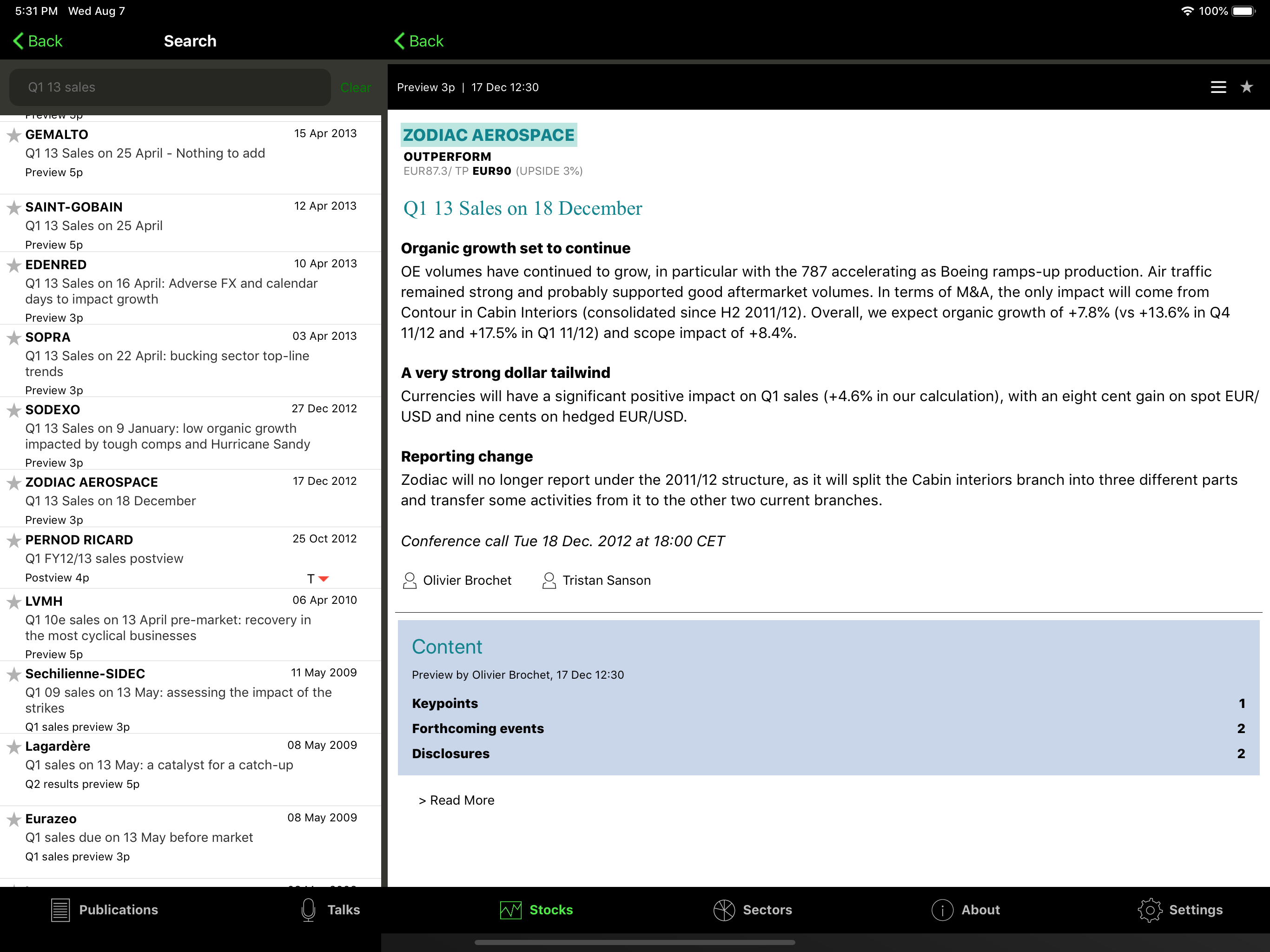Focus the 'Q1 13 sales' search field
This screenshot has width=1270, height=952.
pos(170,87)
